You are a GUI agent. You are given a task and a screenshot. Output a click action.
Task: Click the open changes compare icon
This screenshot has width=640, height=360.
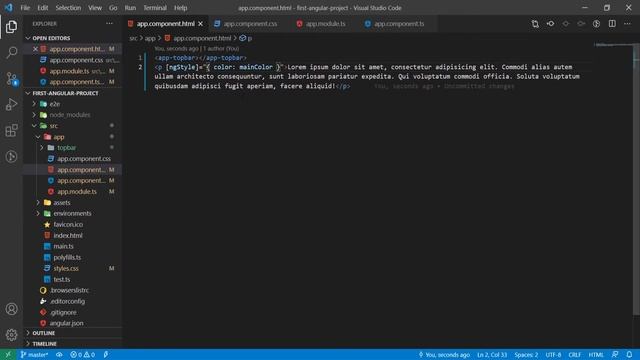[535, 24]
